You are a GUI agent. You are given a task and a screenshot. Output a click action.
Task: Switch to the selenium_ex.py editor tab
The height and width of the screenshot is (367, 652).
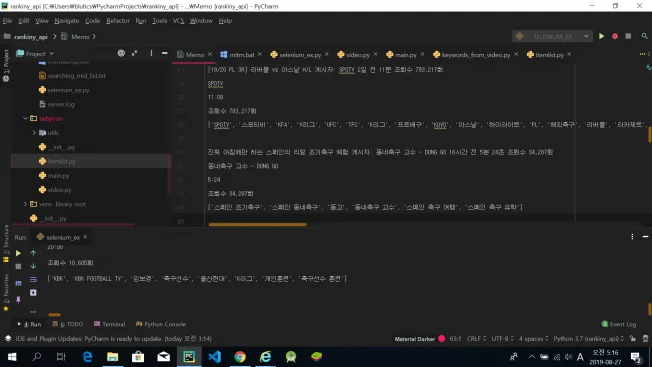pyautogui.click(x=299, y=54)
